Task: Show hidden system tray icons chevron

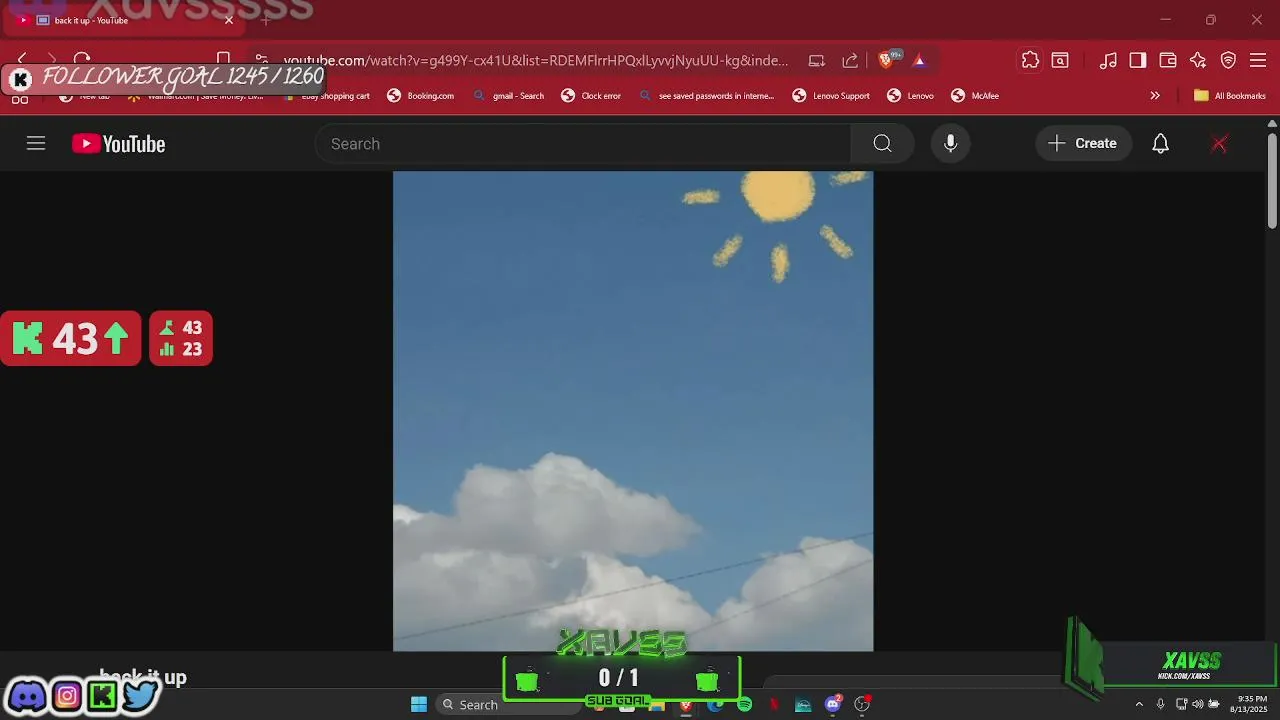Action: tap(1138, 704)
